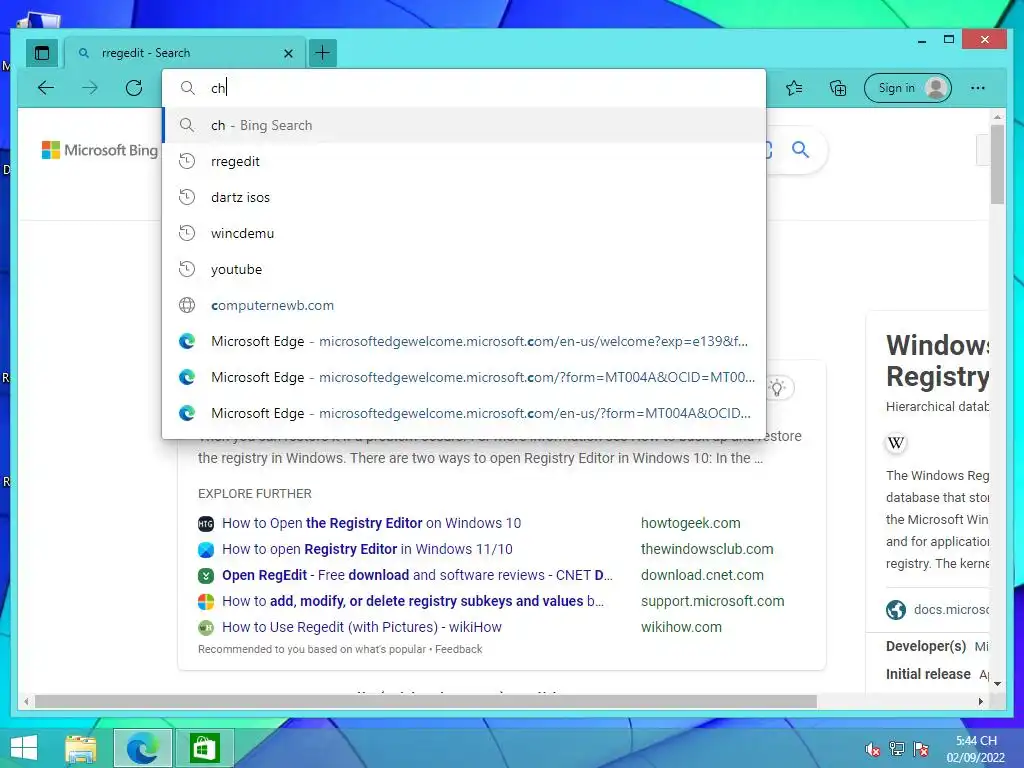Screen dimensions: 1024x768
Task: Click the wikiHow favicon beside Regedit result
Action: [x=206, y=628]
